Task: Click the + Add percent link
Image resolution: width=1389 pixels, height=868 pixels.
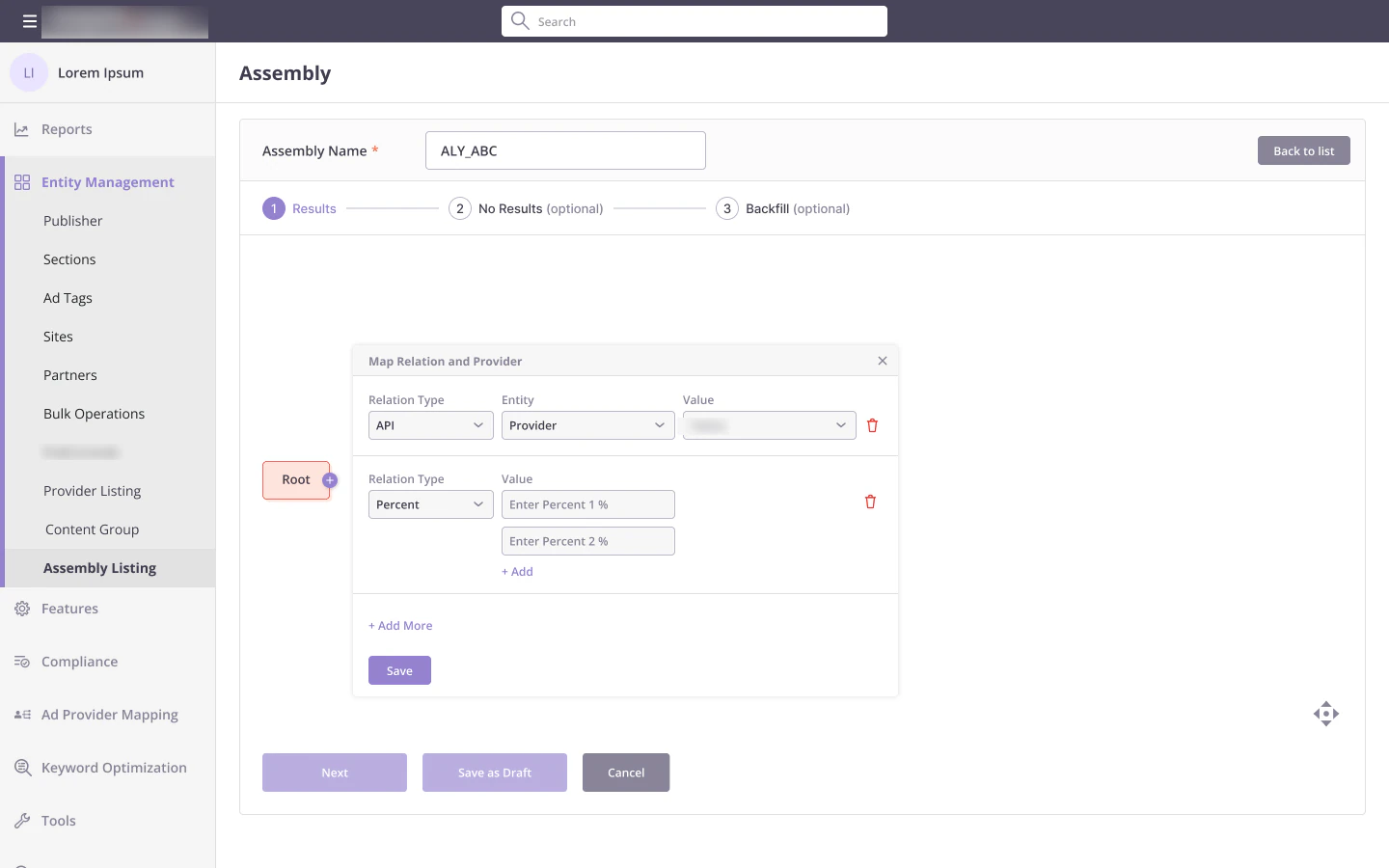Action: 517,572
